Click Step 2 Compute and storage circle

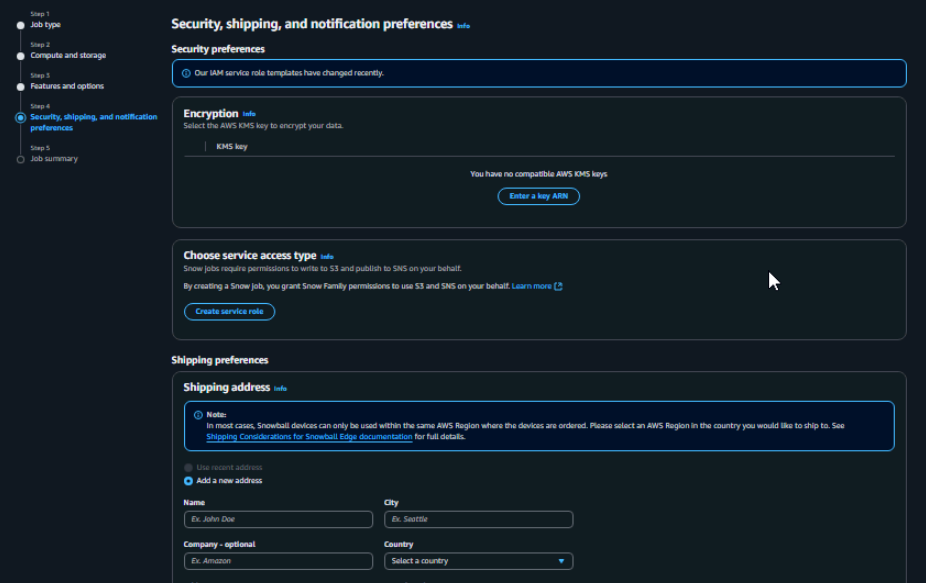click(x=21, y=56)
